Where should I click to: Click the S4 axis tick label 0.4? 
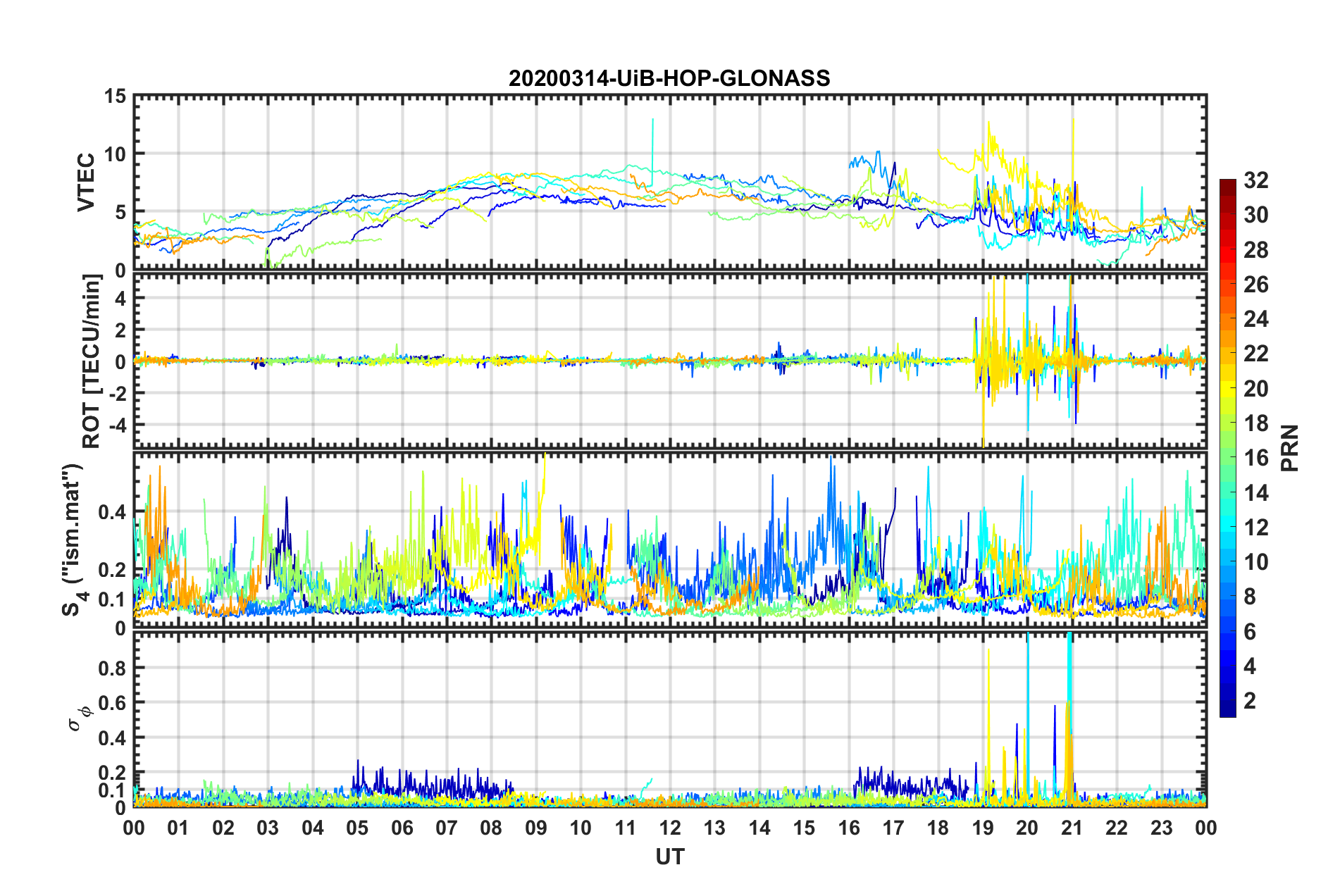click(111, 512)
